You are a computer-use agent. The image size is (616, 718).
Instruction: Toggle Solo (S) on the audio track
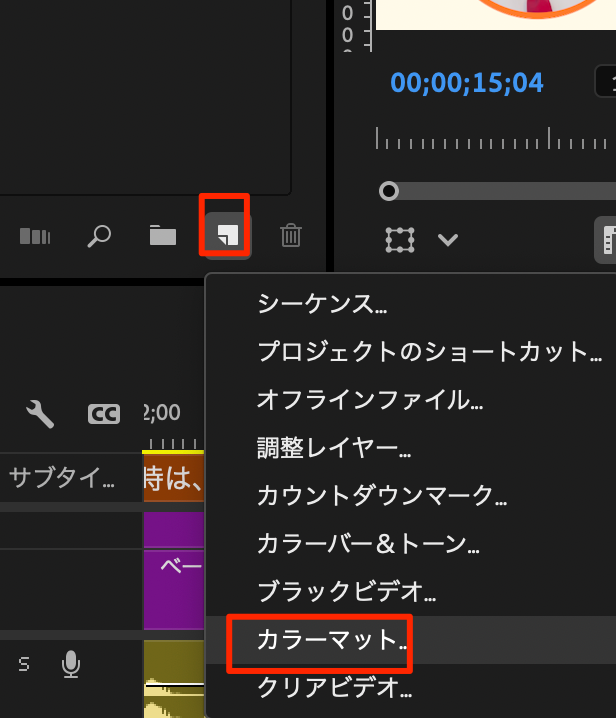tap(24, 663)
